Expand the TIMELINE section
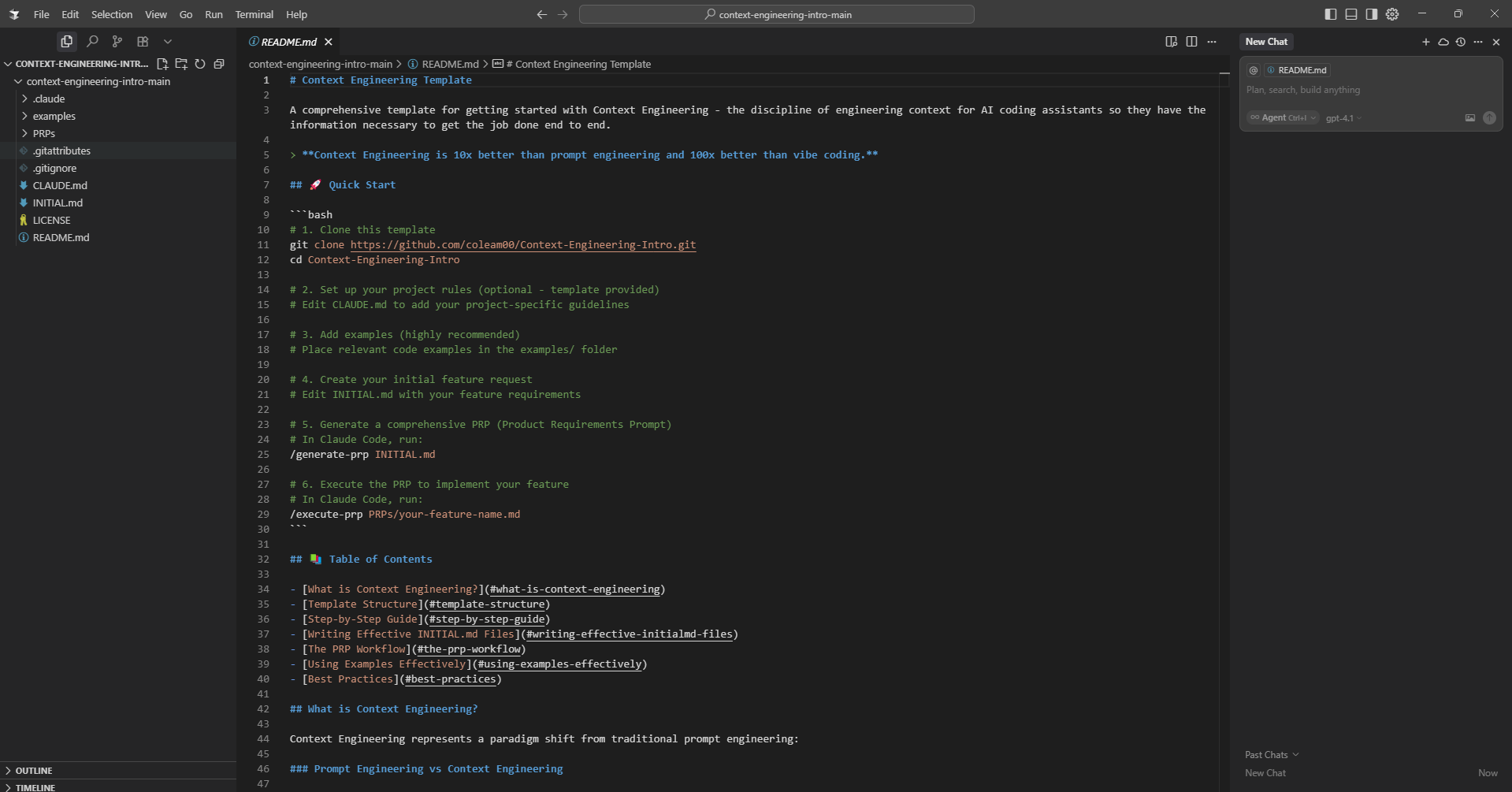 click(118, 786)
